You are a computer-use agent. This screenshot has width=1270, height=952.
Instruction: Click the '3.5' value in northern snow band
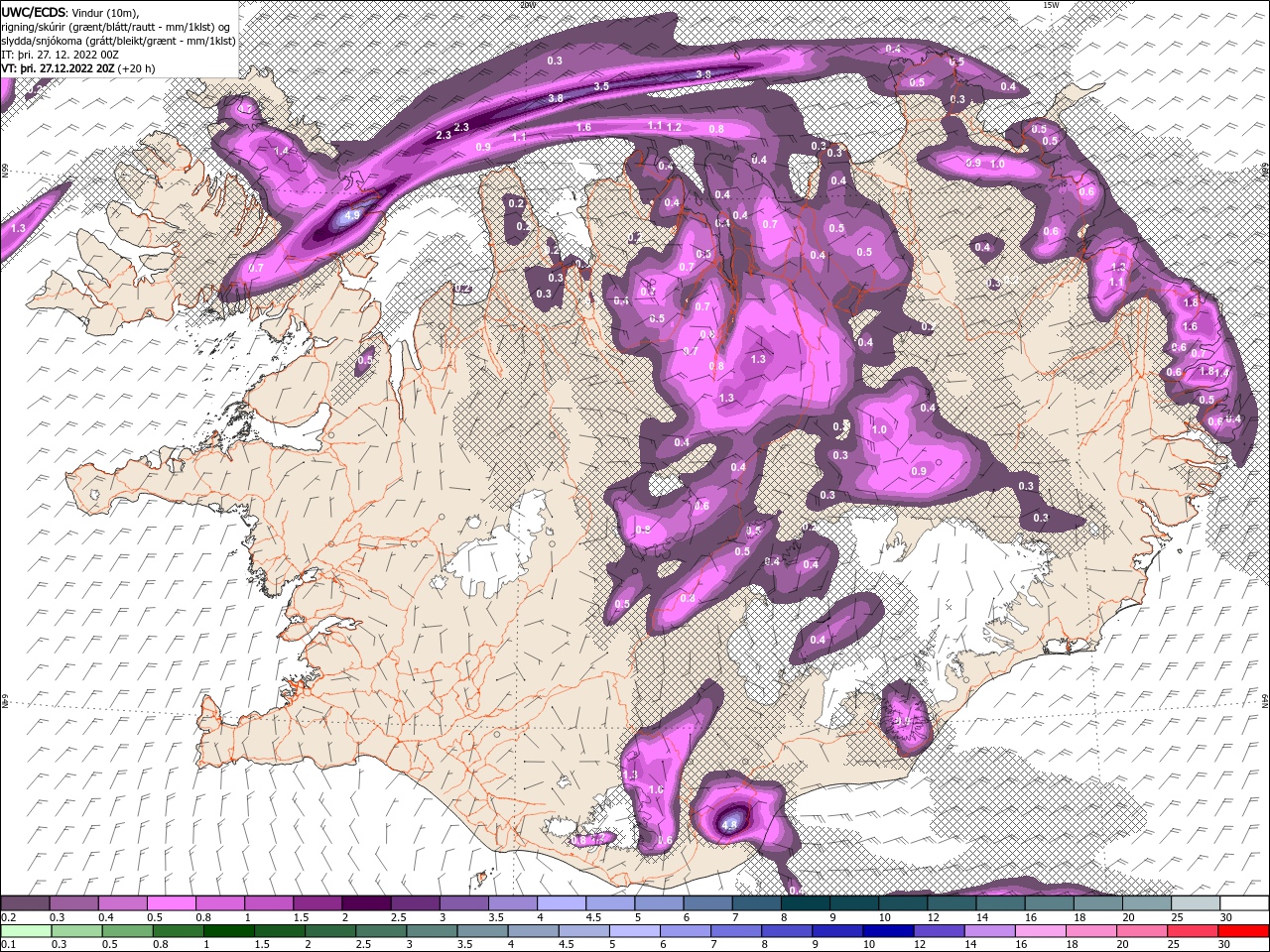pyautogui.click(x=601, y=87)
